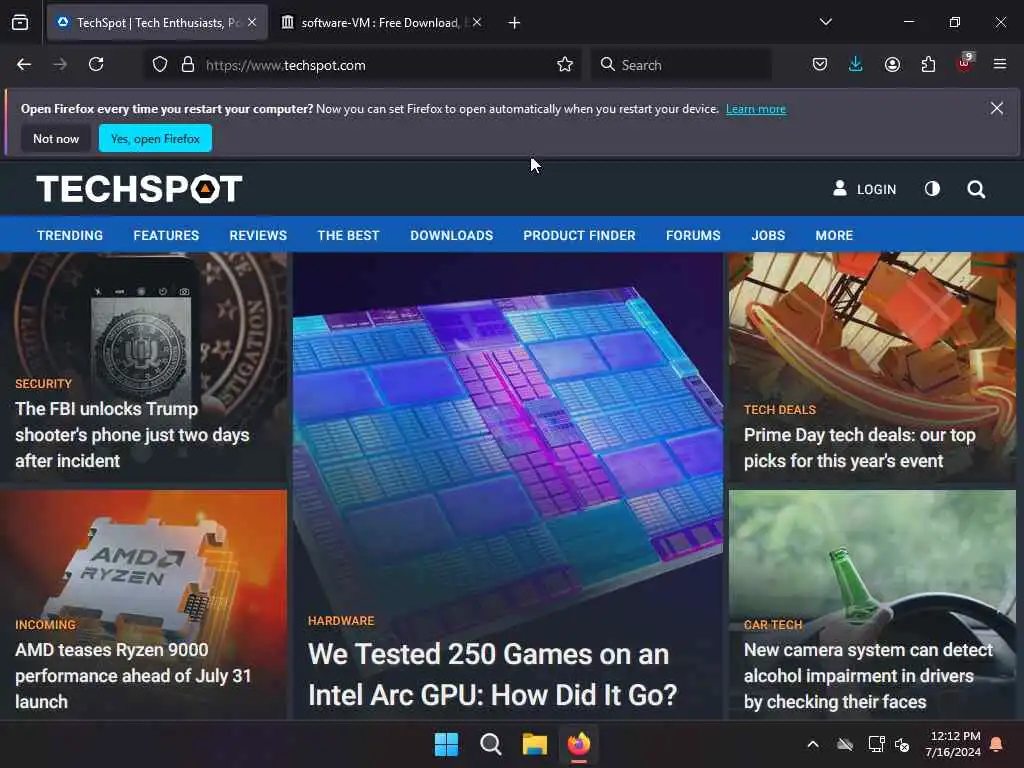Click the network tray icon
The height and width of the screenshot is (768, 1024).
point(876,744)
